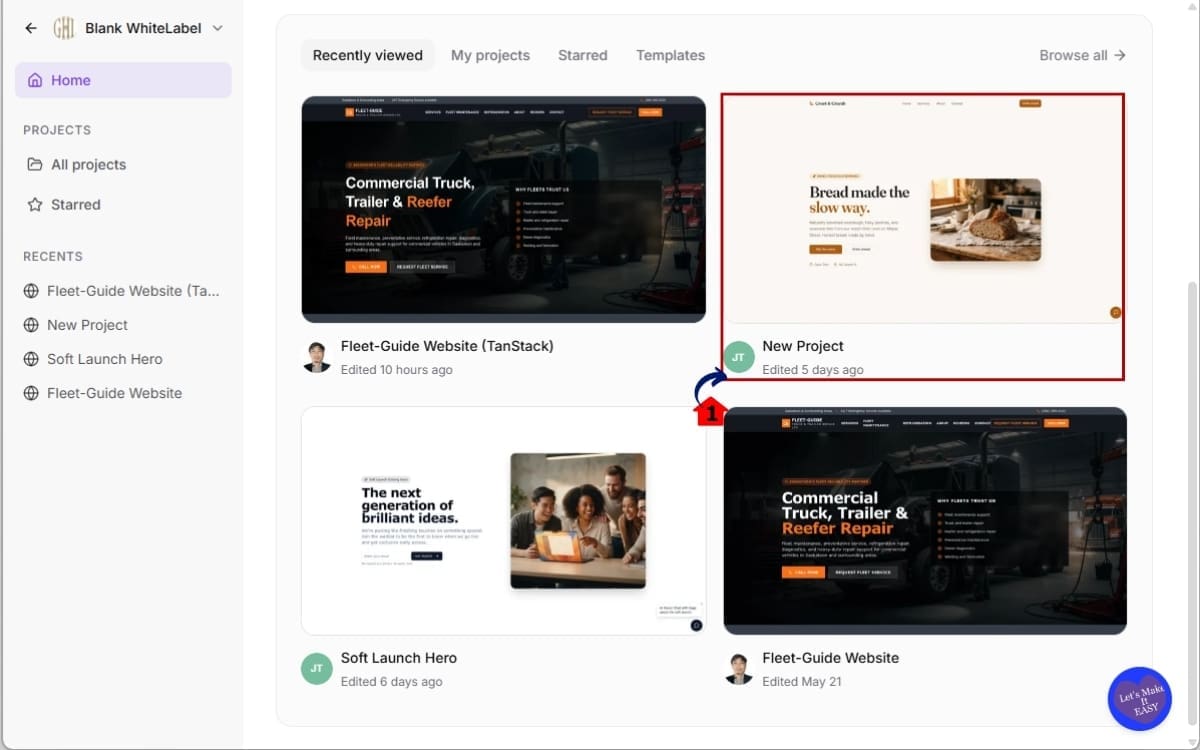
Task: Open the Fleet-Guide Website (TanStack) thumbnail
Action: (x=504, y=209)
